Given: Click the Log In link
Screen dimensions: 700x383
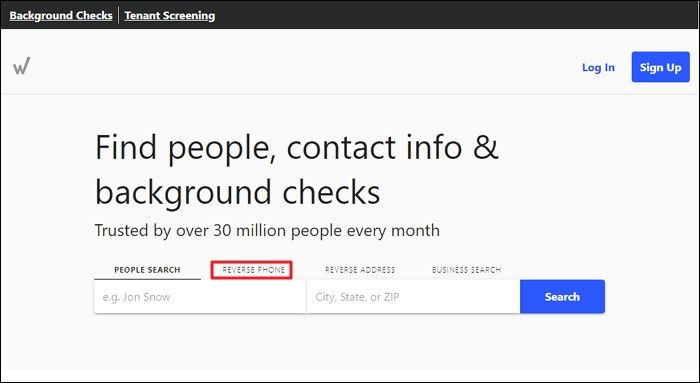Looking at the screenshot, I should (598, 67).
